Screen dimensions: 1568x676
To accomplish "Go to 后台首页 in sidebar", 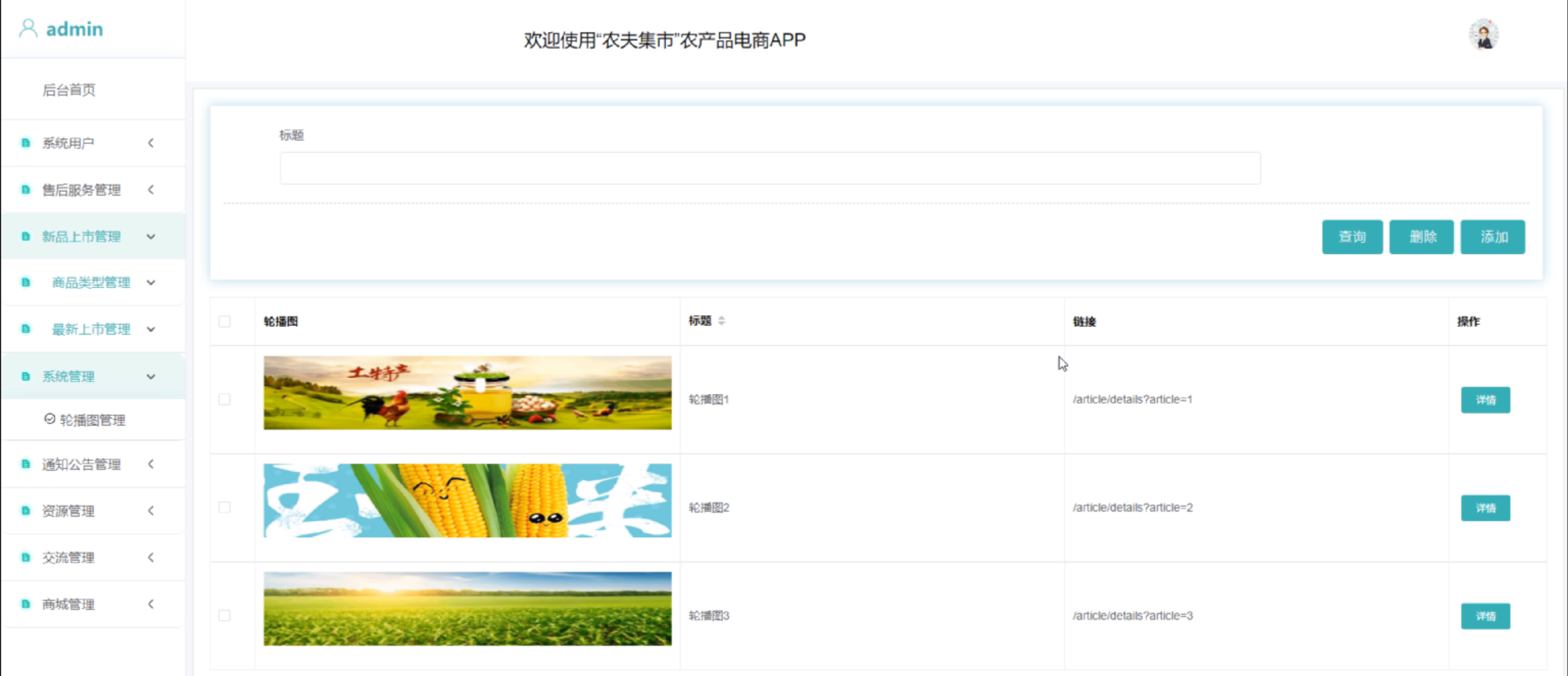I will 69,90.
